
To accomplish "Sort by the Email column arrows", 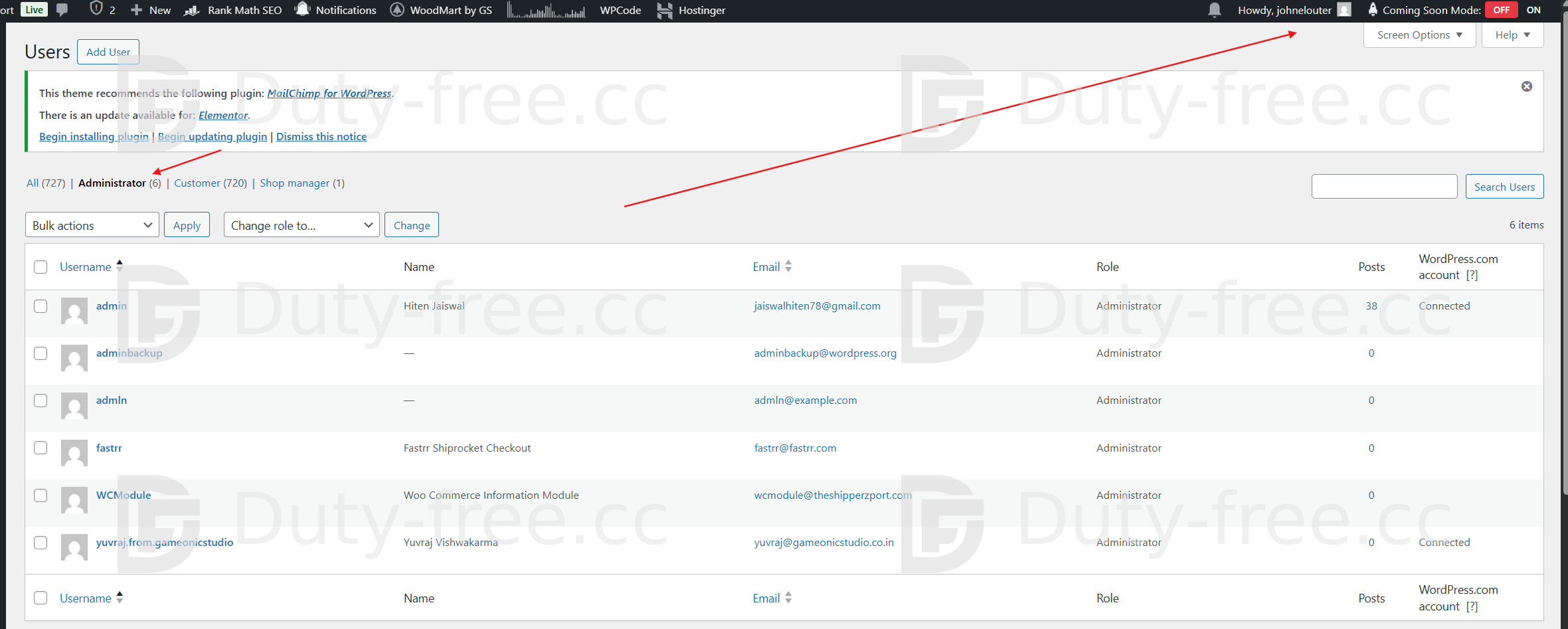I will (x=788, y=266).
